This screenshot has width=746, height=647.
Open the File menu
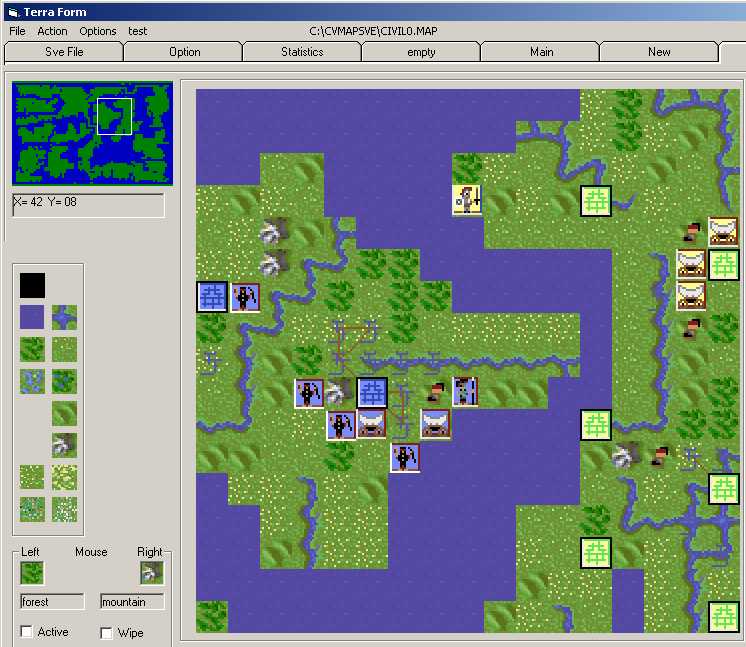tap(17, 31)
